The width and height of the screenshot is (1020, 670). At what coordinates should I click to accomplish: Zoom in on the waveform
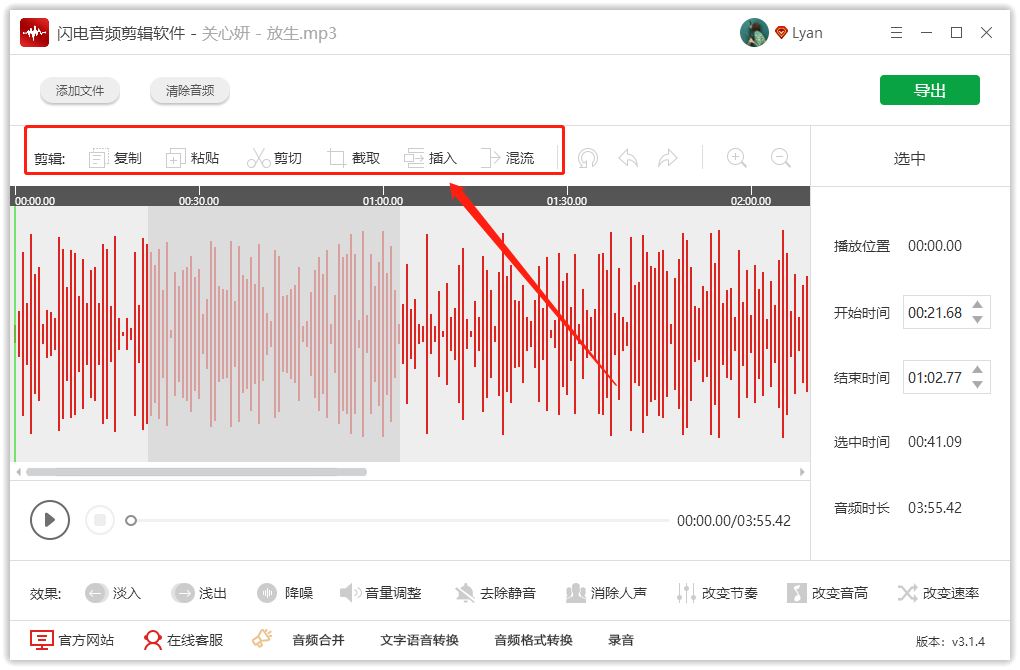click(736, 158)
